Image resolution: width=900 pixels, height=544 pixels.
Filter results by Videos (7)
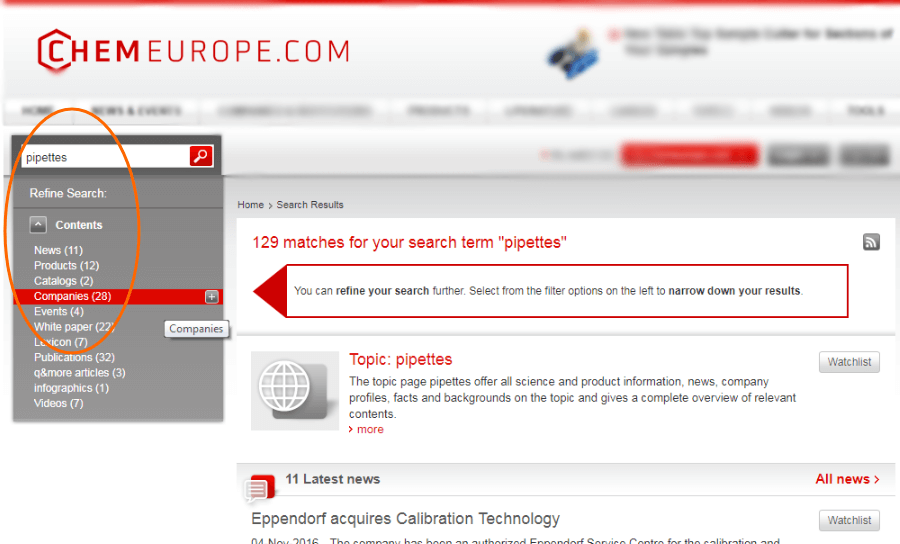(59, 403)
